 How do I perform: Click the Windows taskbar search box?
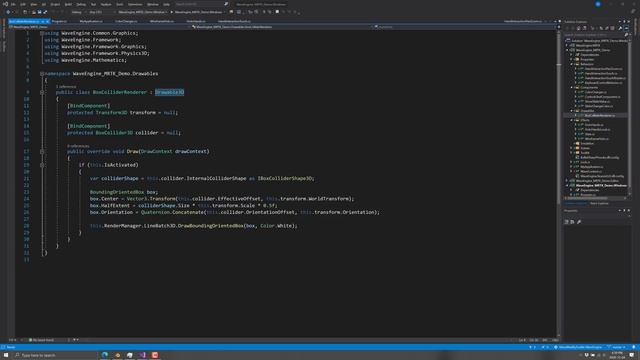pos(56,355)
